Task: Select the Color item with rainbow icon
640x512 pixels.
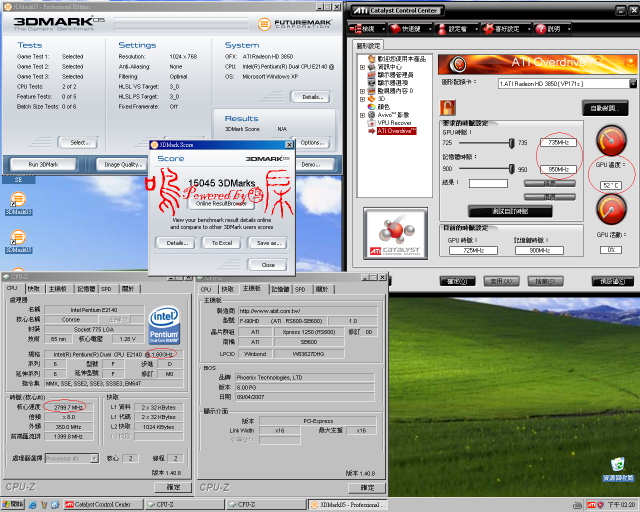Action: click(x=379, y=107)
